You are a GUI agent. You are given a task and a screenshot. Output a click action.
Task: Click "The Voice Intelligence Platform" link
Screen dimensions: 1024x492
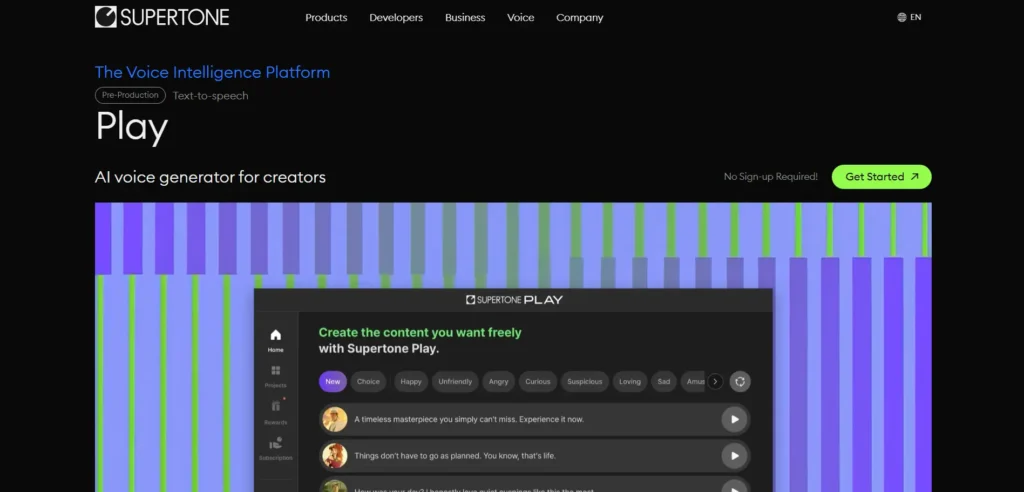click(x=212, y=72)
